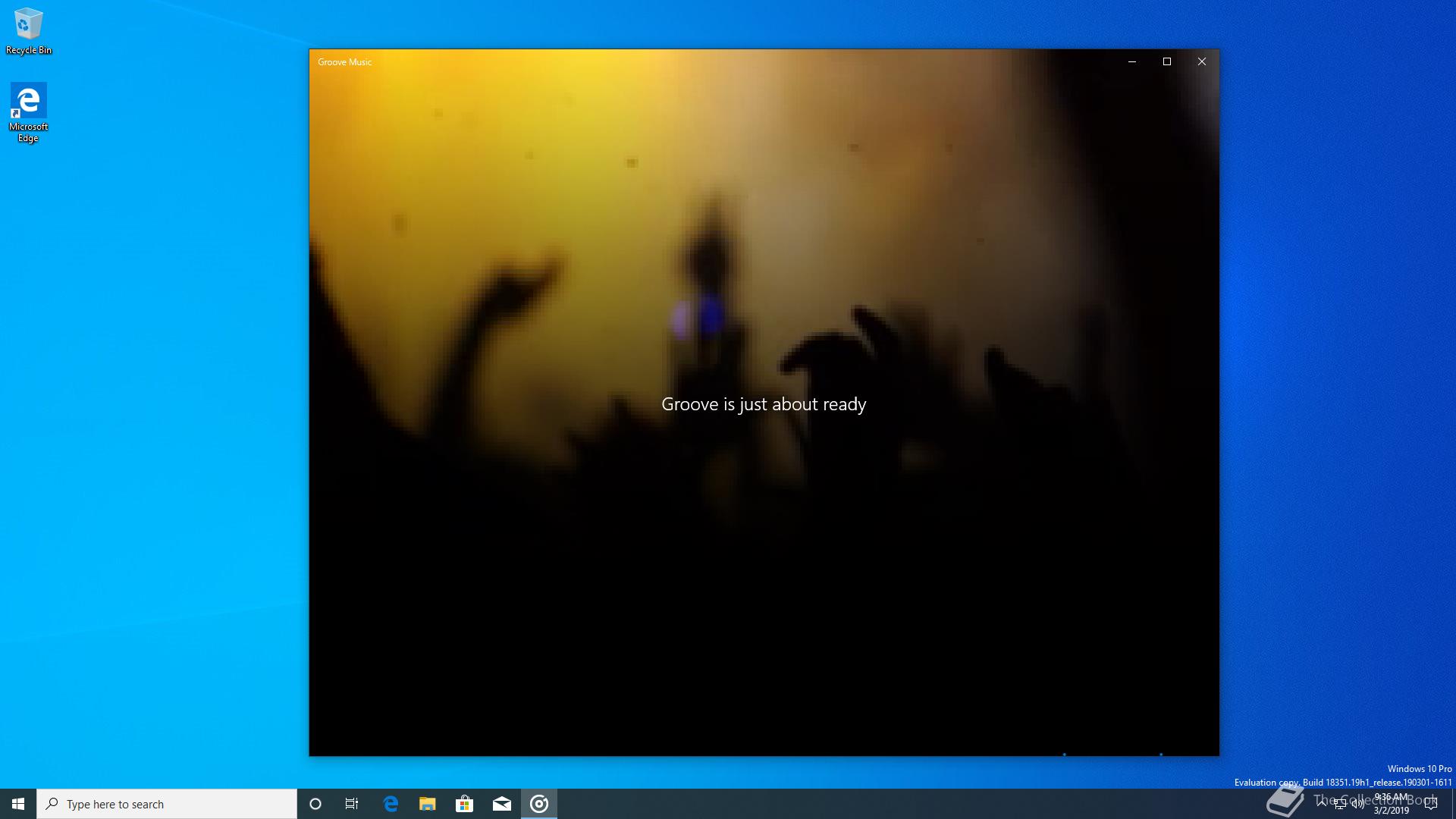Click the 'Groove Music' window title

345,62
